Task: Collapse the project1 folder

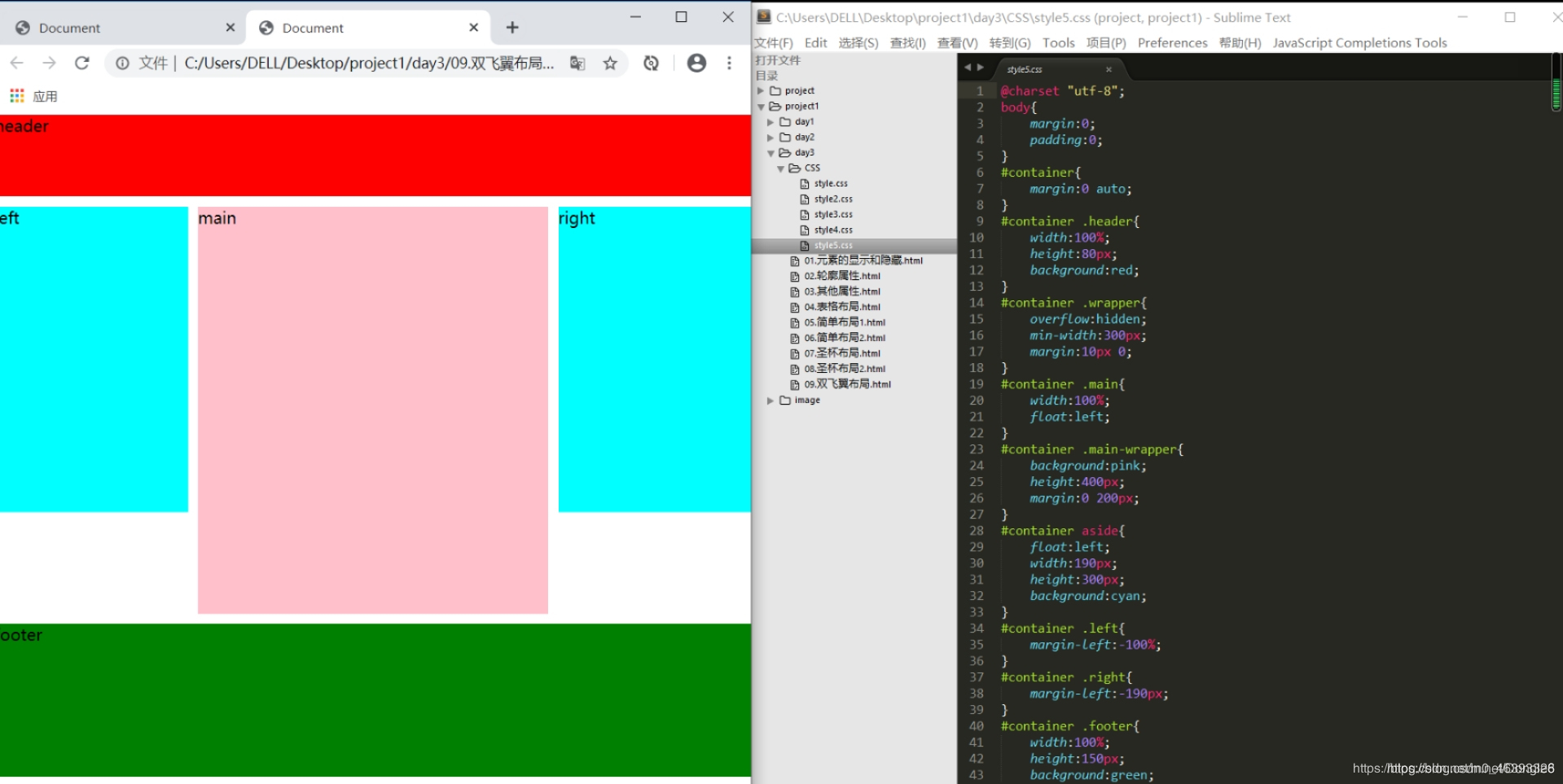Action: pos(761,106)
